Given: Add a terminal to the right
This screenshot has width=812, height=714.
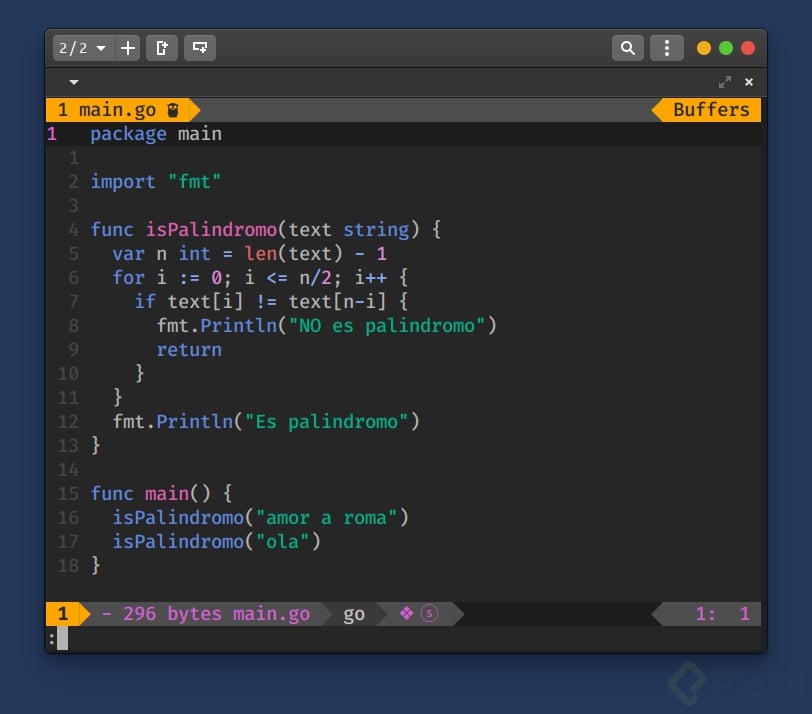Looking at the screenshot, I should (162, 48).
